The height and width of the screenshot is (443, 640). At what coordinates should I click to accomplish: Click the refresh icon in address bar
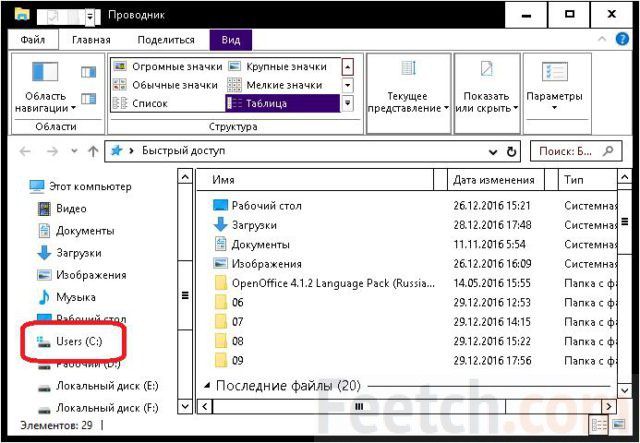[x=511, y=152]
